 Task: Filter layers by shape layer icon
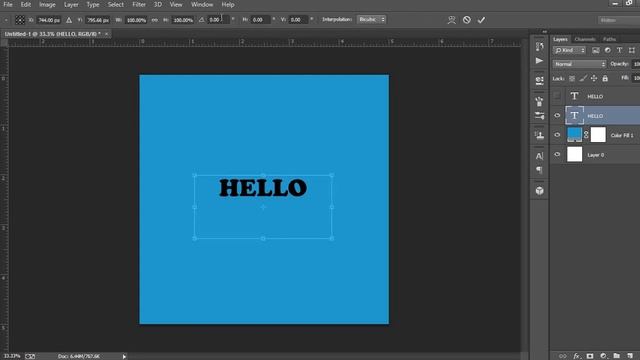(632, 50)
